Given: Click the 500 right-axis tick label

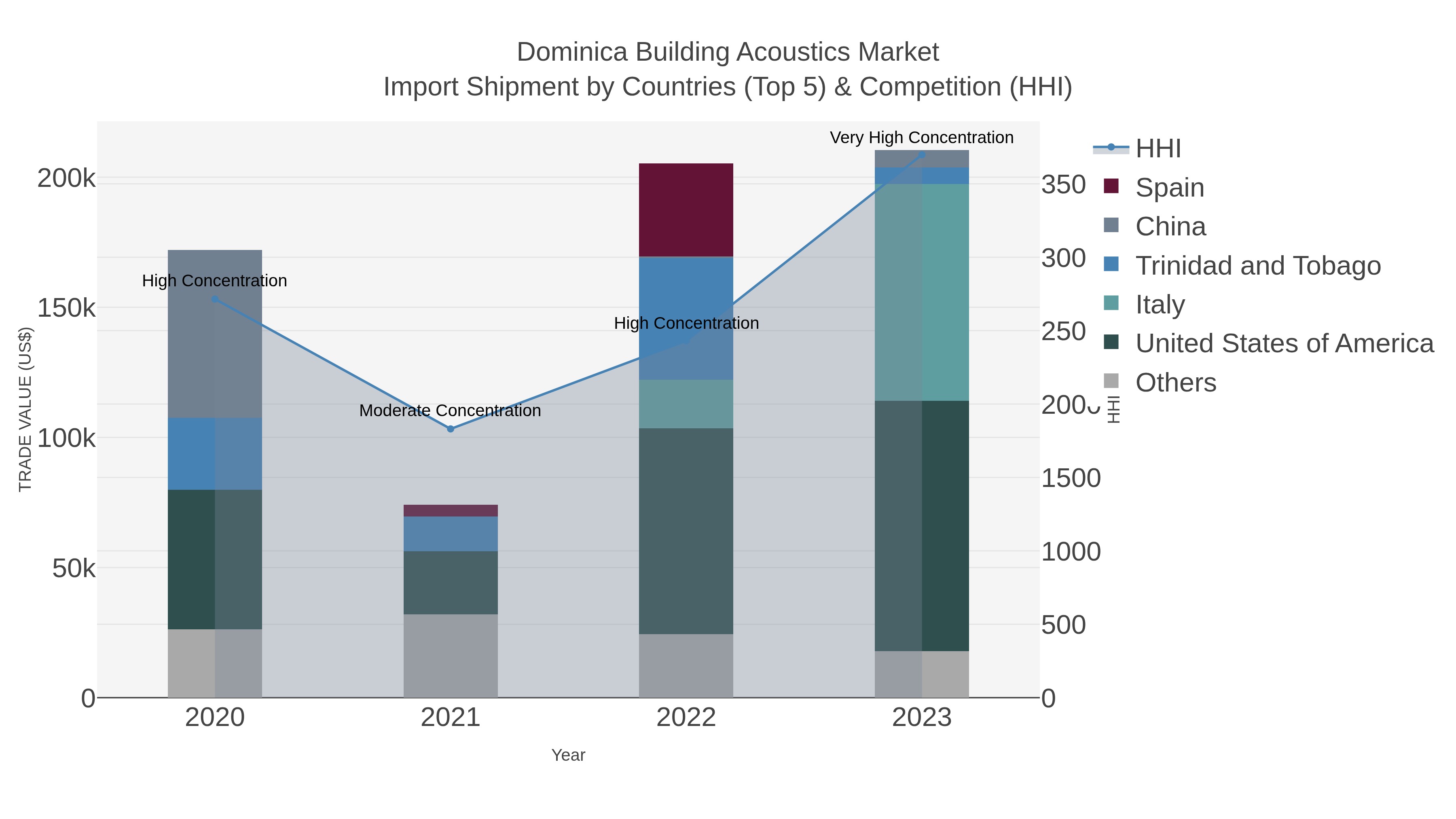Looking at the screenshot, I should (1064, 625).
